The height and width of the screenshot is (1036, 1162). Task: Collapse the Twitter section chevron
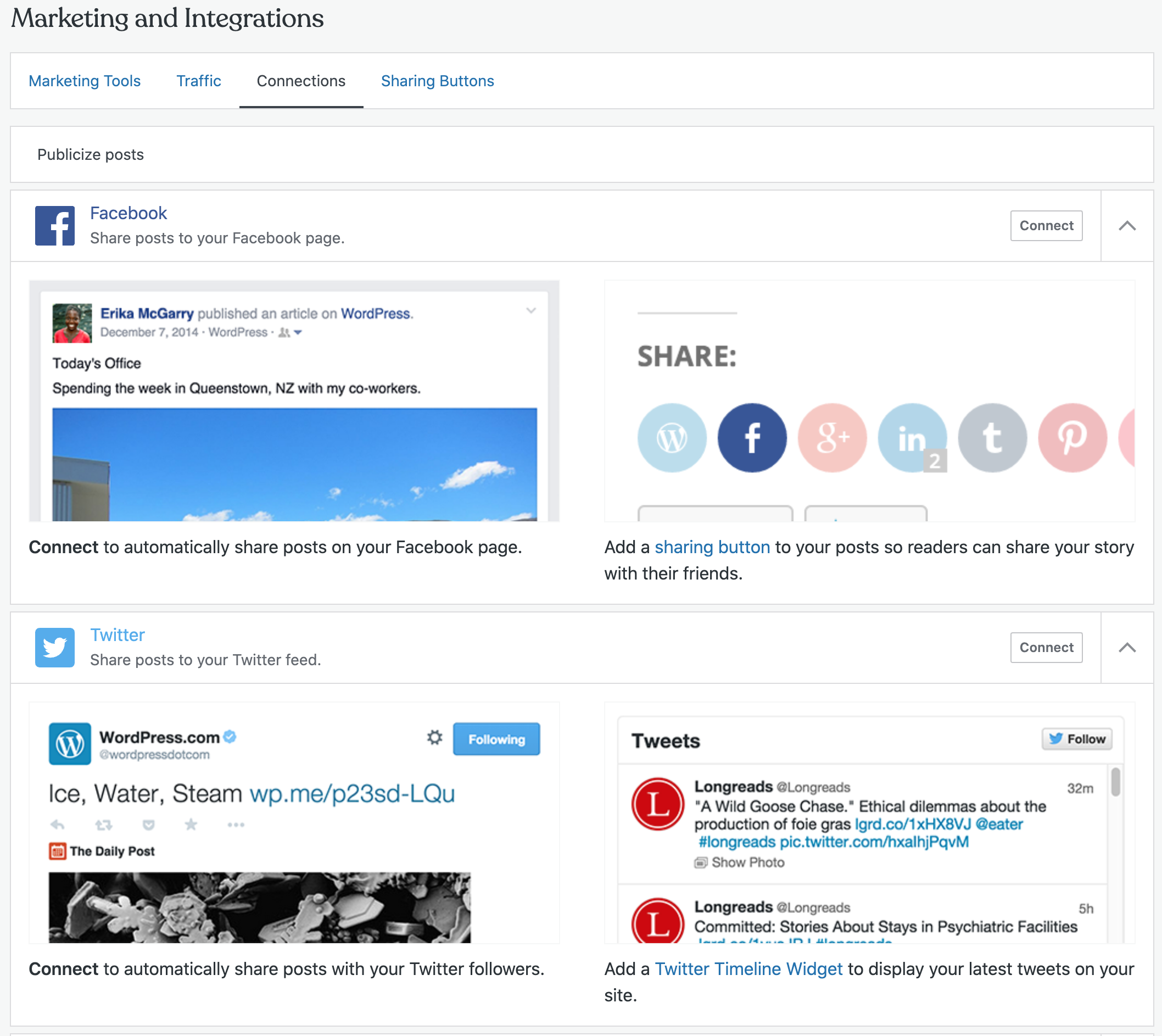point(1127,648)
